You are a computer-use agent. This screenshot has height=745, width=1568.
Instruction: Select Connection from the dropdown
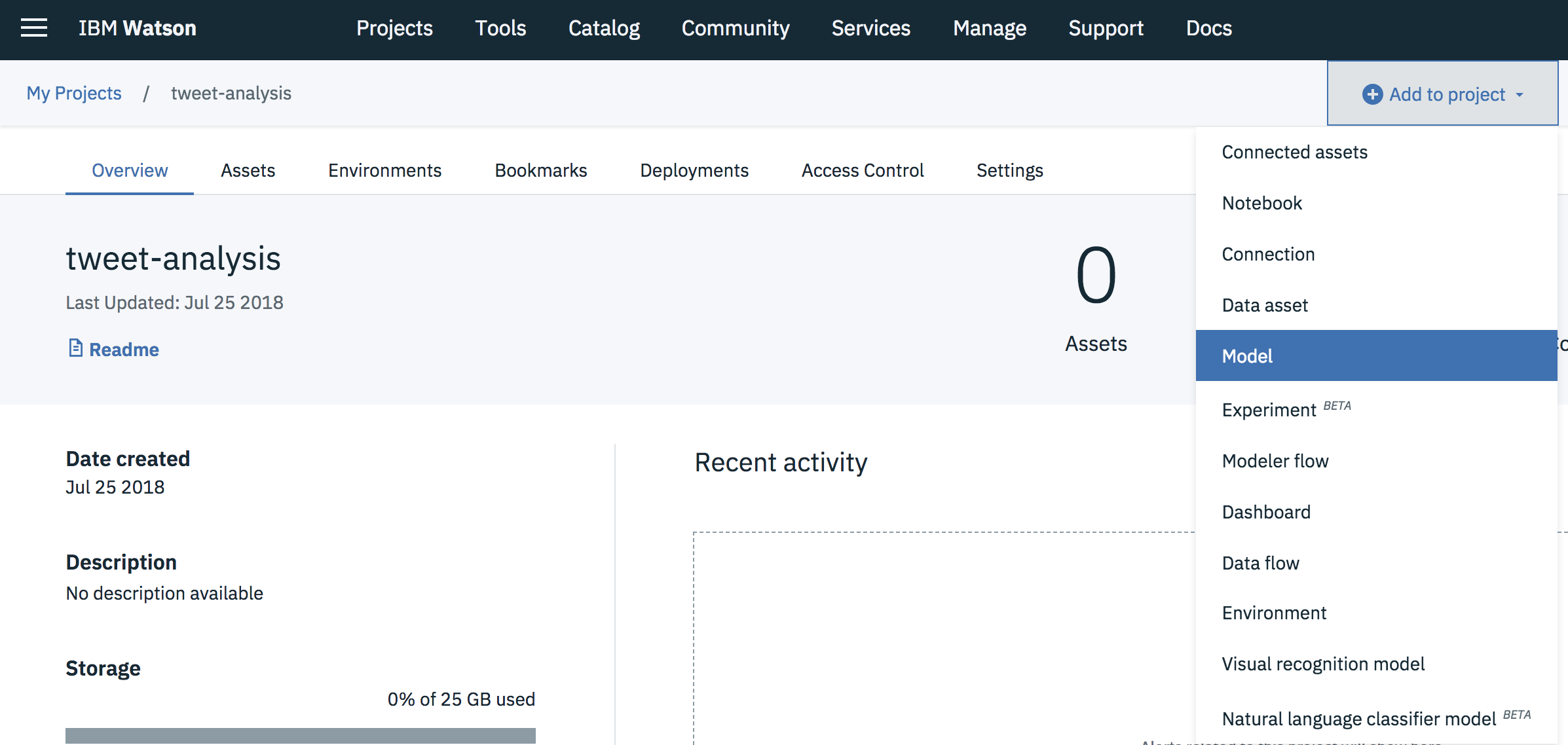pos(1376,254)
